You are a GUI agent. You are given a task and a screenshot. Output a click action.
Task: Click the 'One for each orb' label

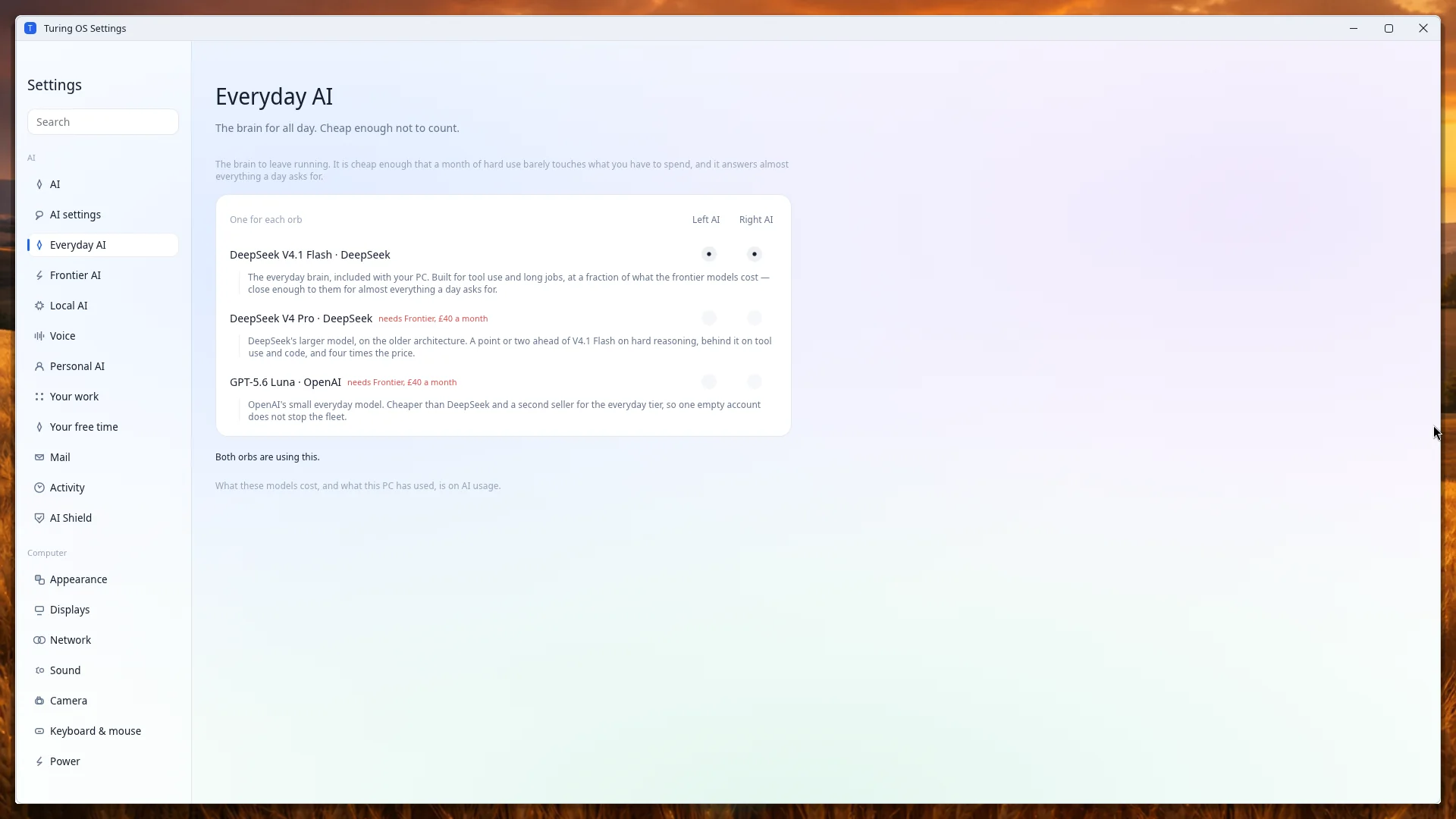pyautogui.click(x=265, y=220)
